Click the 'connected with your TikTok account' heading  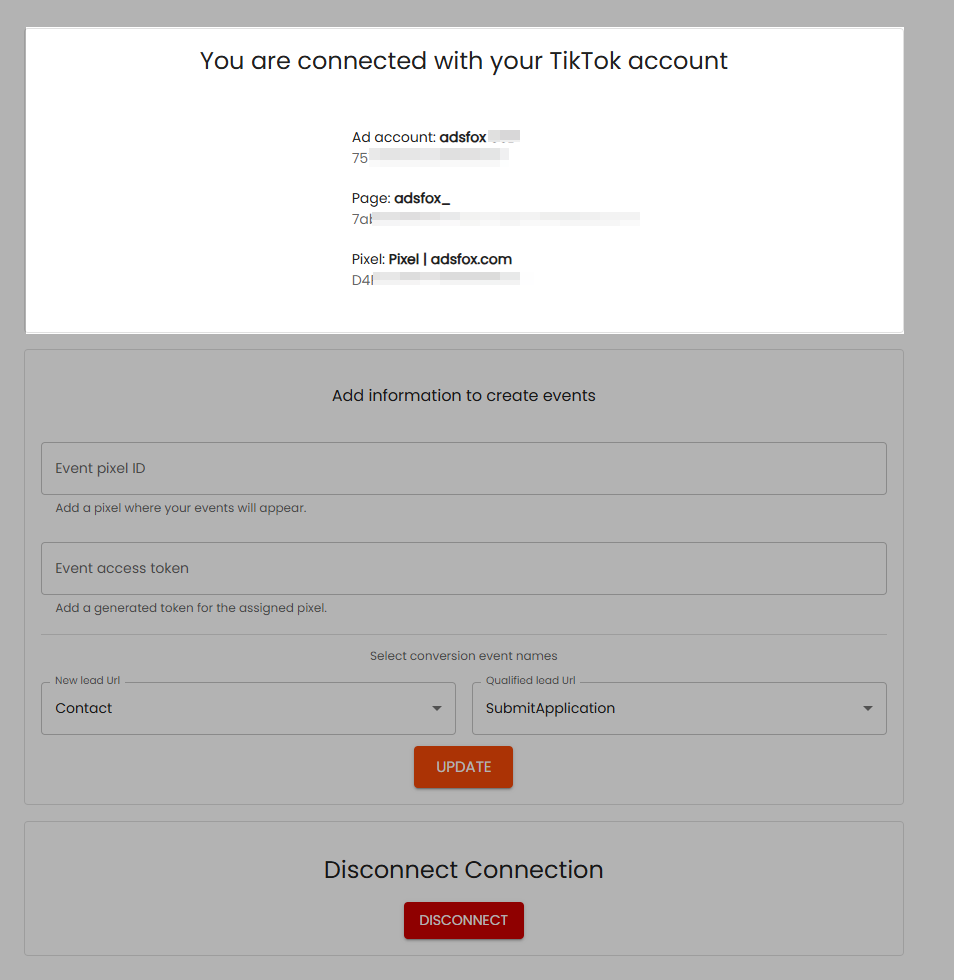pos(464,61)
